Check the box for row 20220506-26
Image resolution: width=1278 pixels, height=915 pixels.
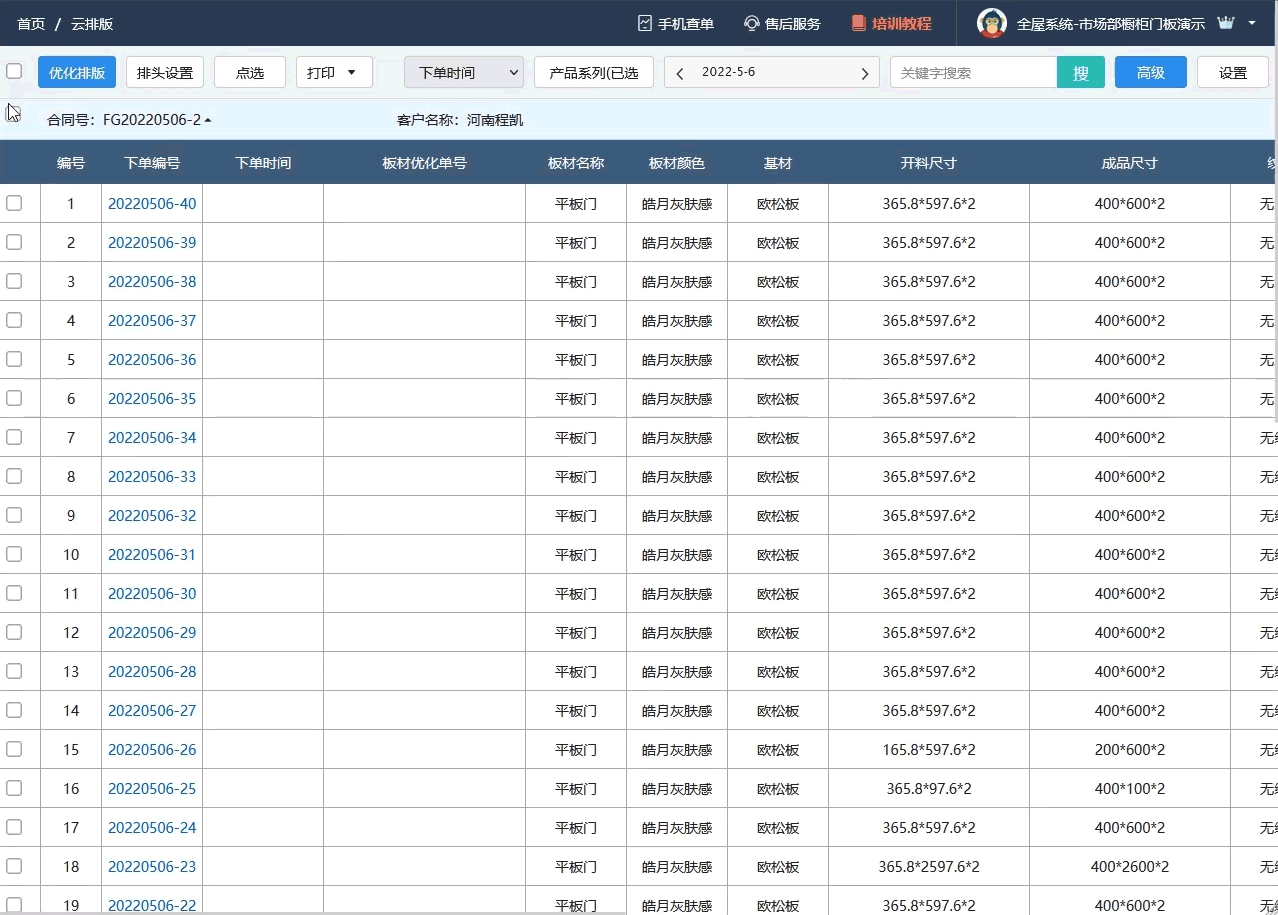click(14, 749)
